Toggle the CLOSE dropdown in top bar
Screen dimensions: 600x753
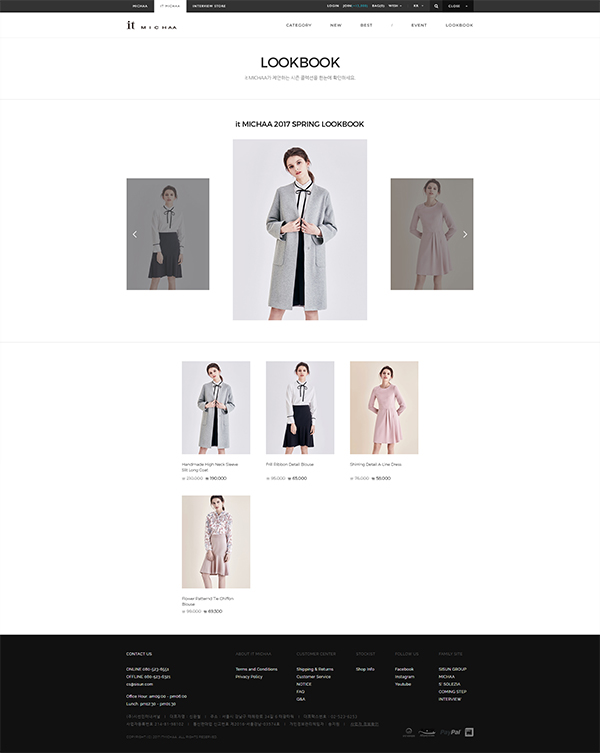458,6
